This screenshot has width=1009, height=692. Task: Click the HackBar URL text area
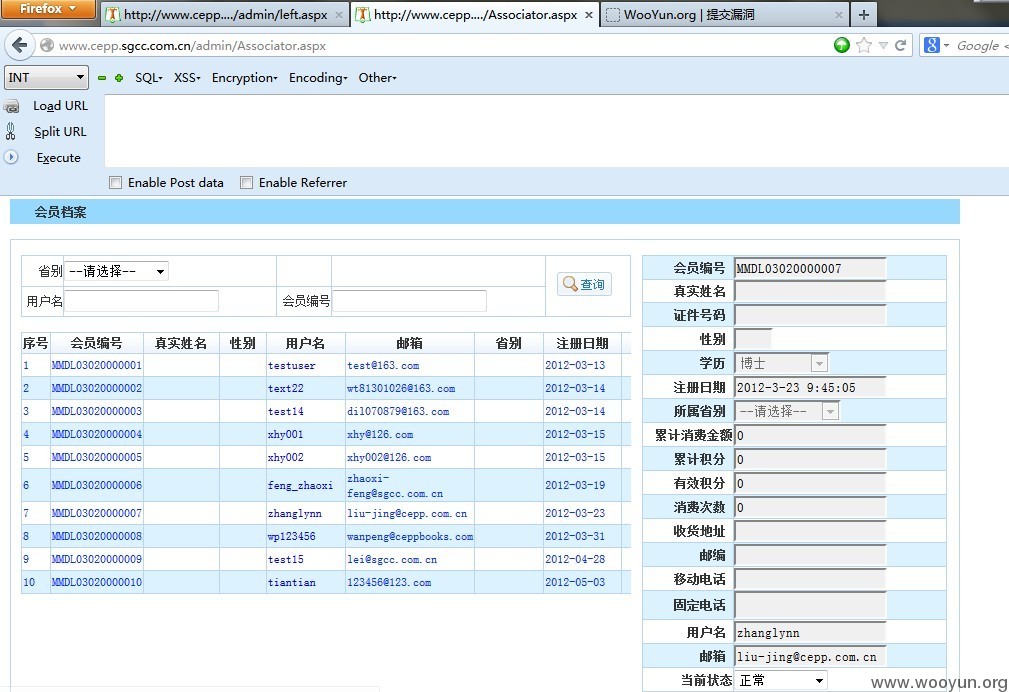pos(557,131)
